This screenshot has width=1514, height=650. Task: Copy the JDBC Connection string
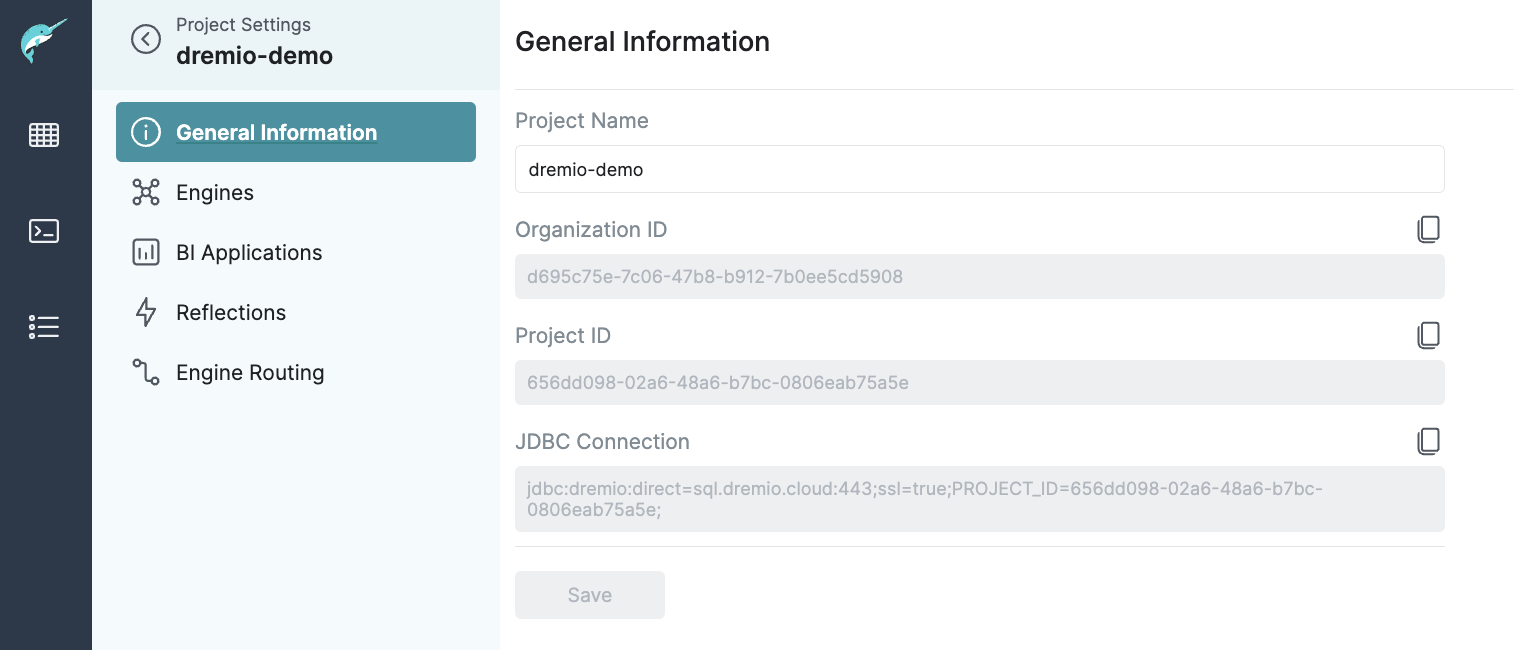point(1428,441)
